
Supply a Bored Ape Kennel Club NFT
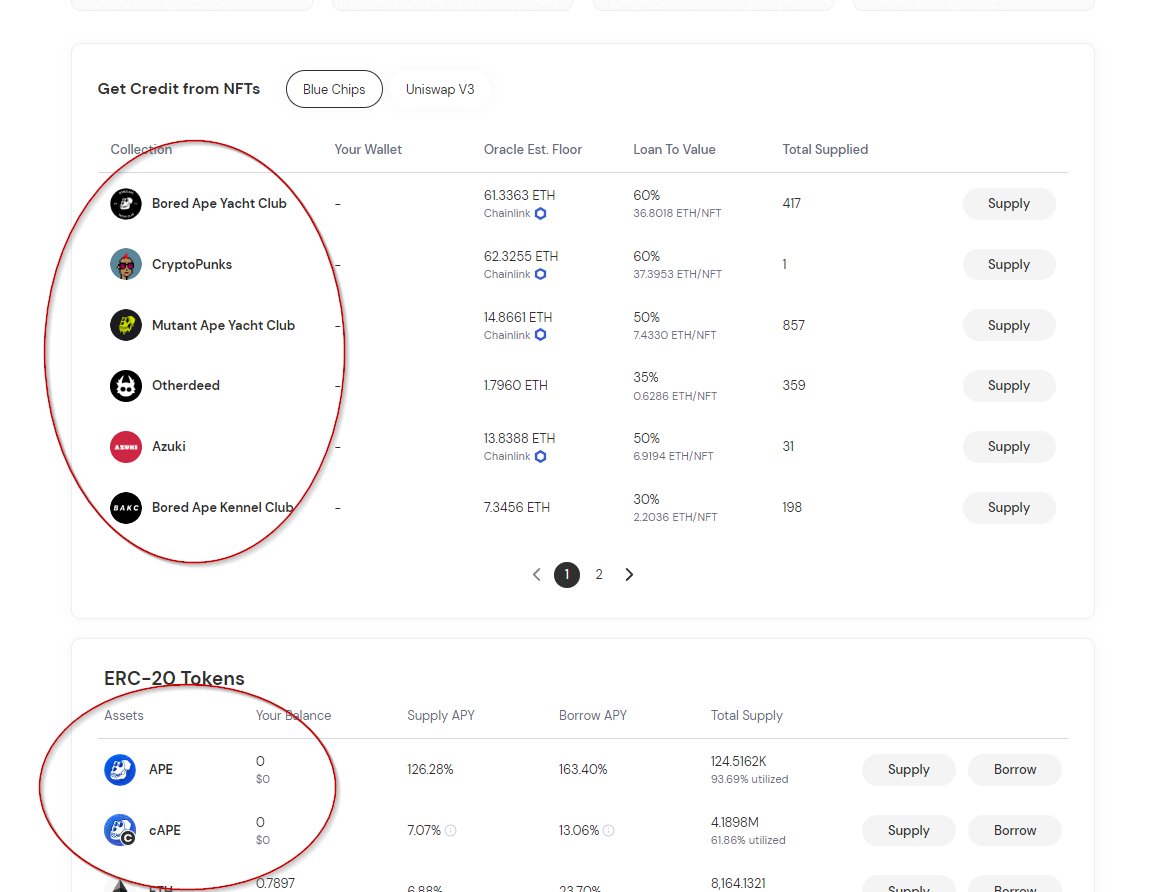[x=1009, y=507]
